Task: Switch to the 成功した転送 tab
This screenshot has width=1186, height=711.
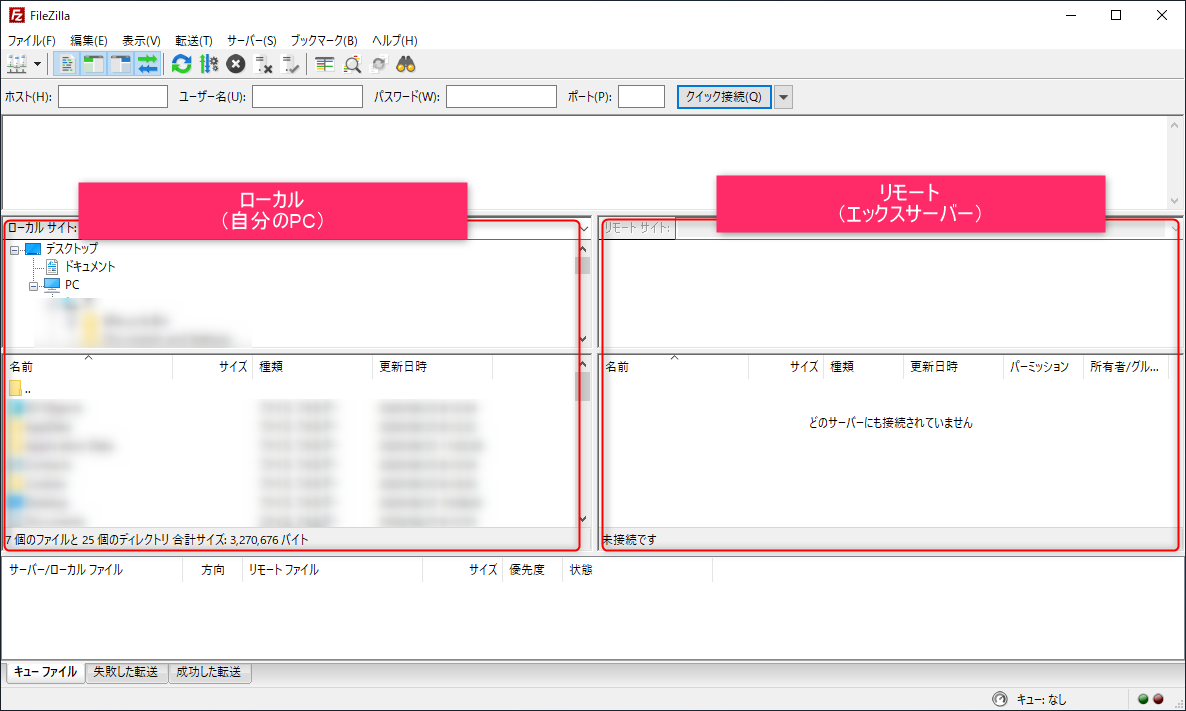Action: [209, 672]
